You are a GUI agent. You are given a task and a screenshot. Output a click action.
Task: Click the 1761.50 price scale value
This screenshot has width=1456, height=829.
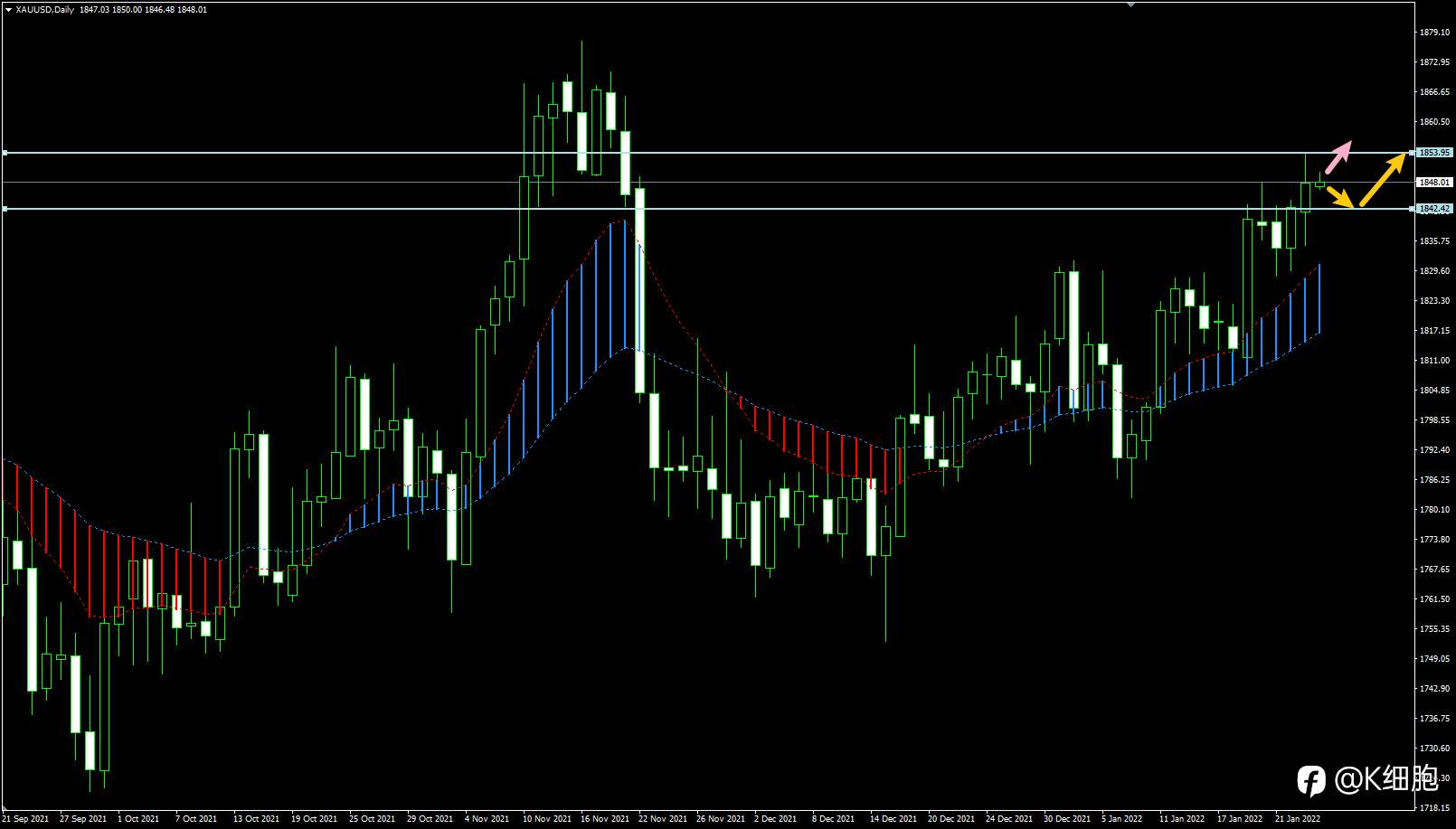tap(1435, 599)
